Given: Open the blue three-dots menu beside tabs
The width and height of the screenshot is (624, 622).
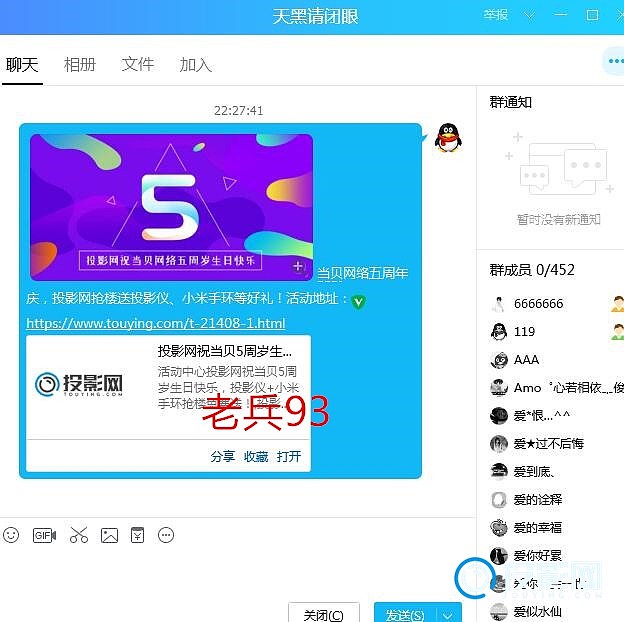Looking at the screenshot, I should pos(613,62).
